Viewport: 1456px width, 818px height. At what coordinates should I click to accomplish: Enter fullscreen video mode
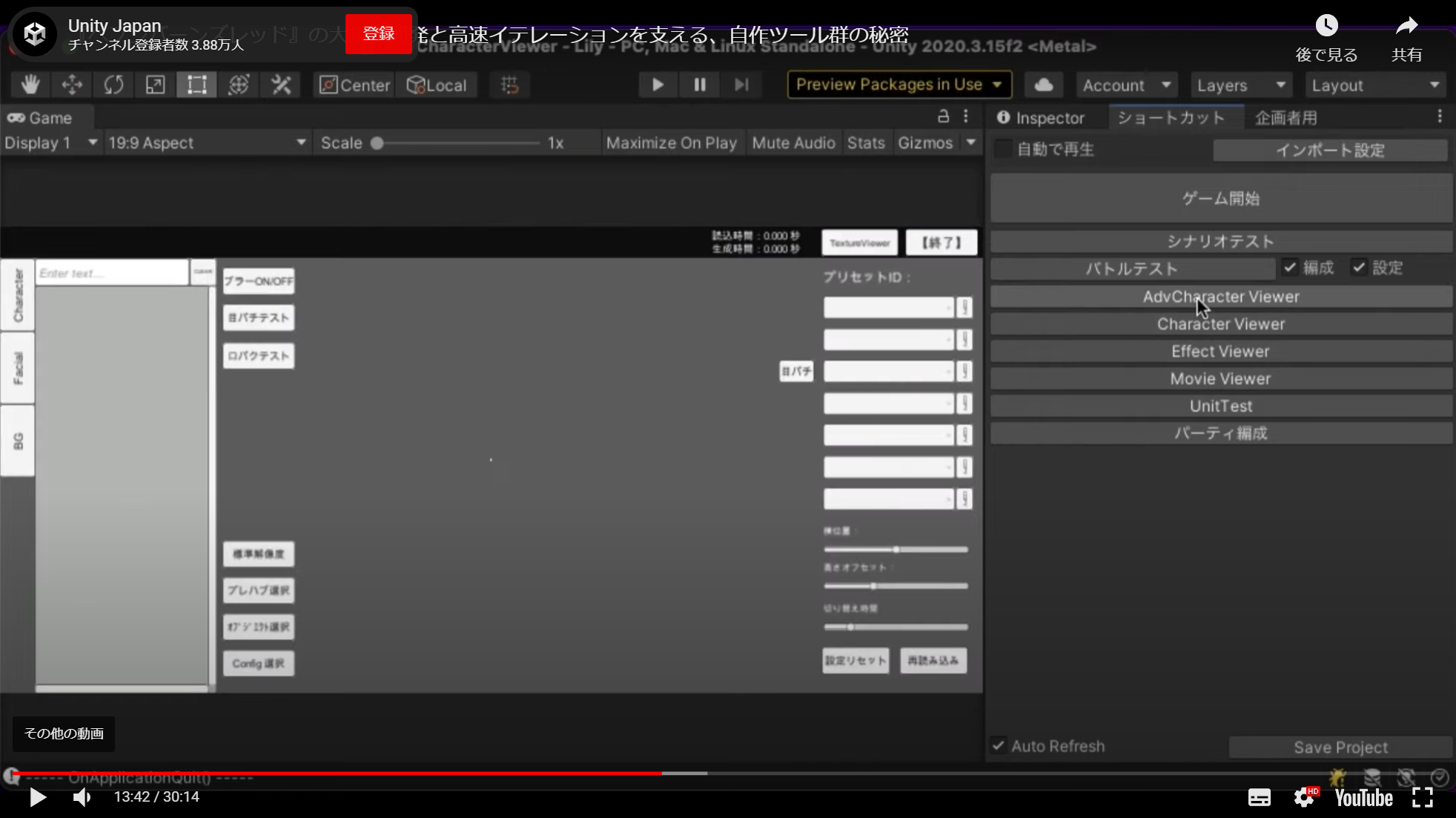[x=1422, y=798]
